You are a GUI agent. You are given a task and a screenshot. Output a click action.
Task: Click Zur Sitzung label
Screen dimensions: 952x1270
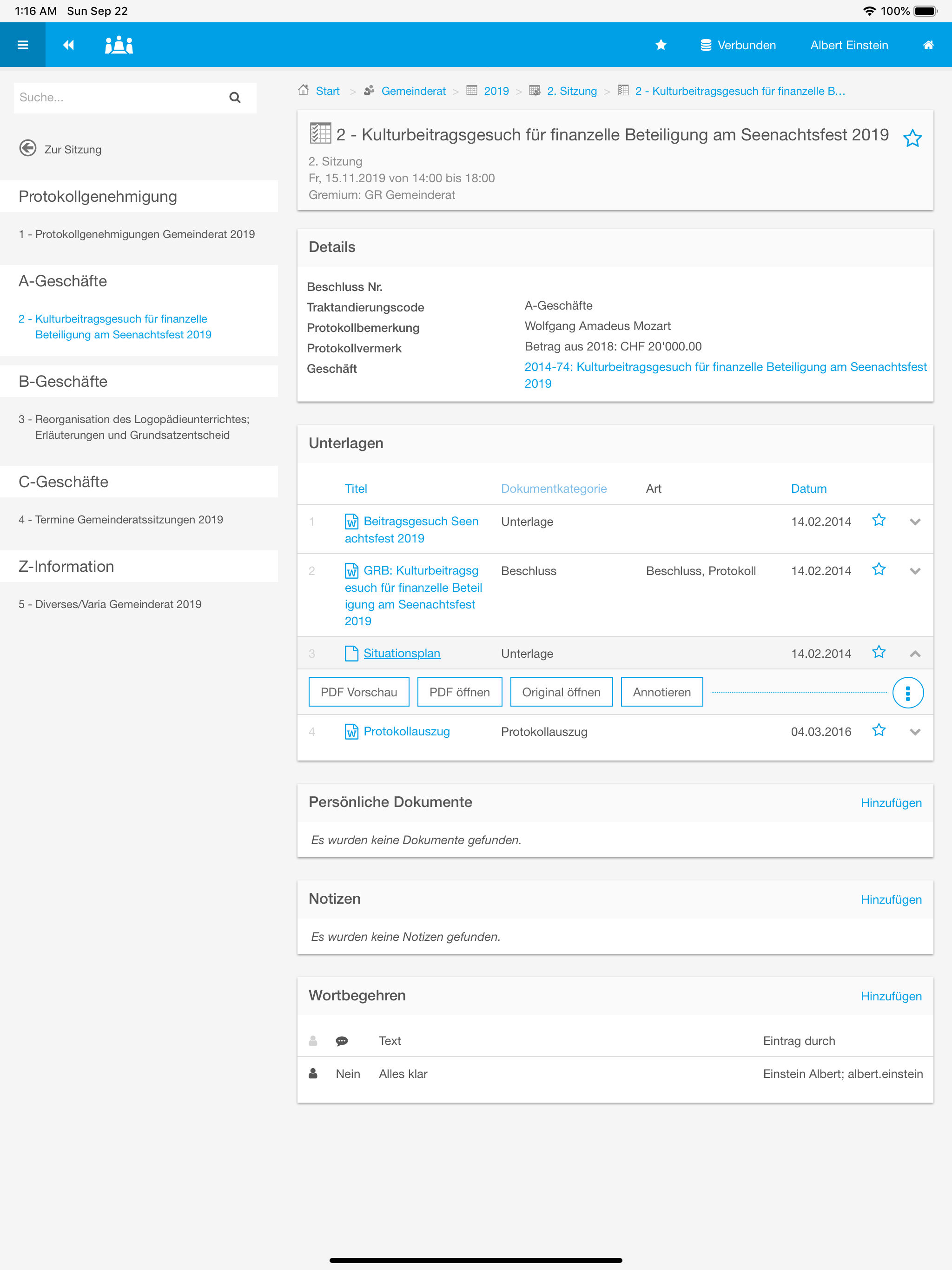[x=73, y=149]
